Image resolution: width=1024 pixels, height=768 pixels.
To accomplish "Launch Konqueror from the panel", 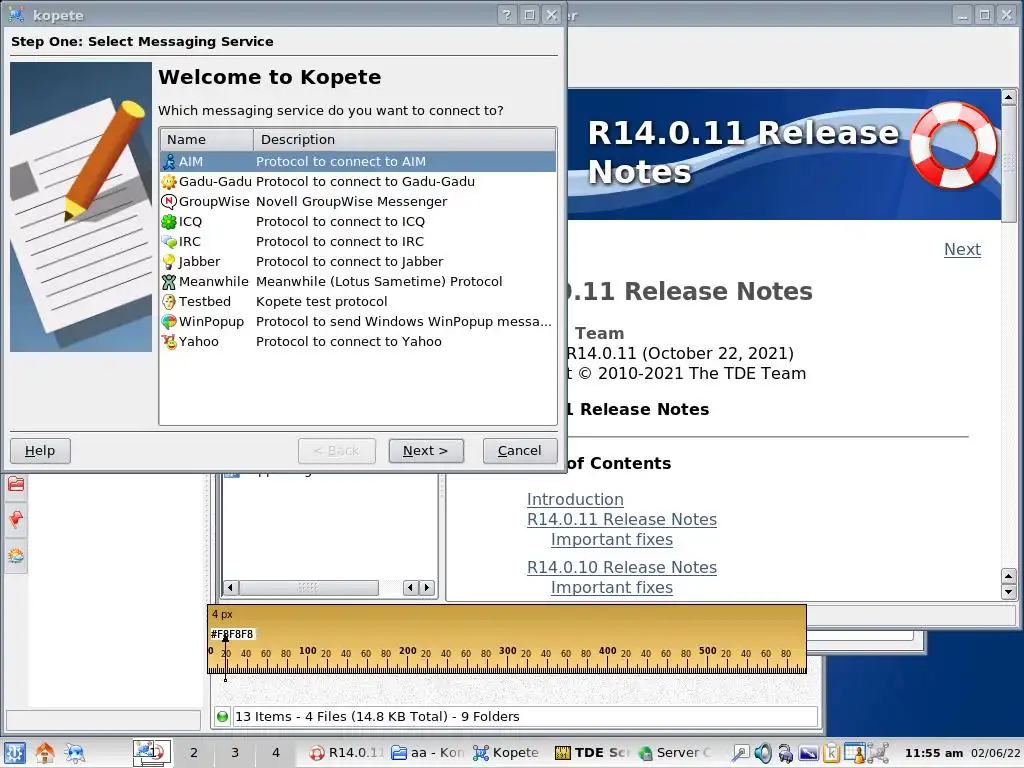I will coord(74,753).
